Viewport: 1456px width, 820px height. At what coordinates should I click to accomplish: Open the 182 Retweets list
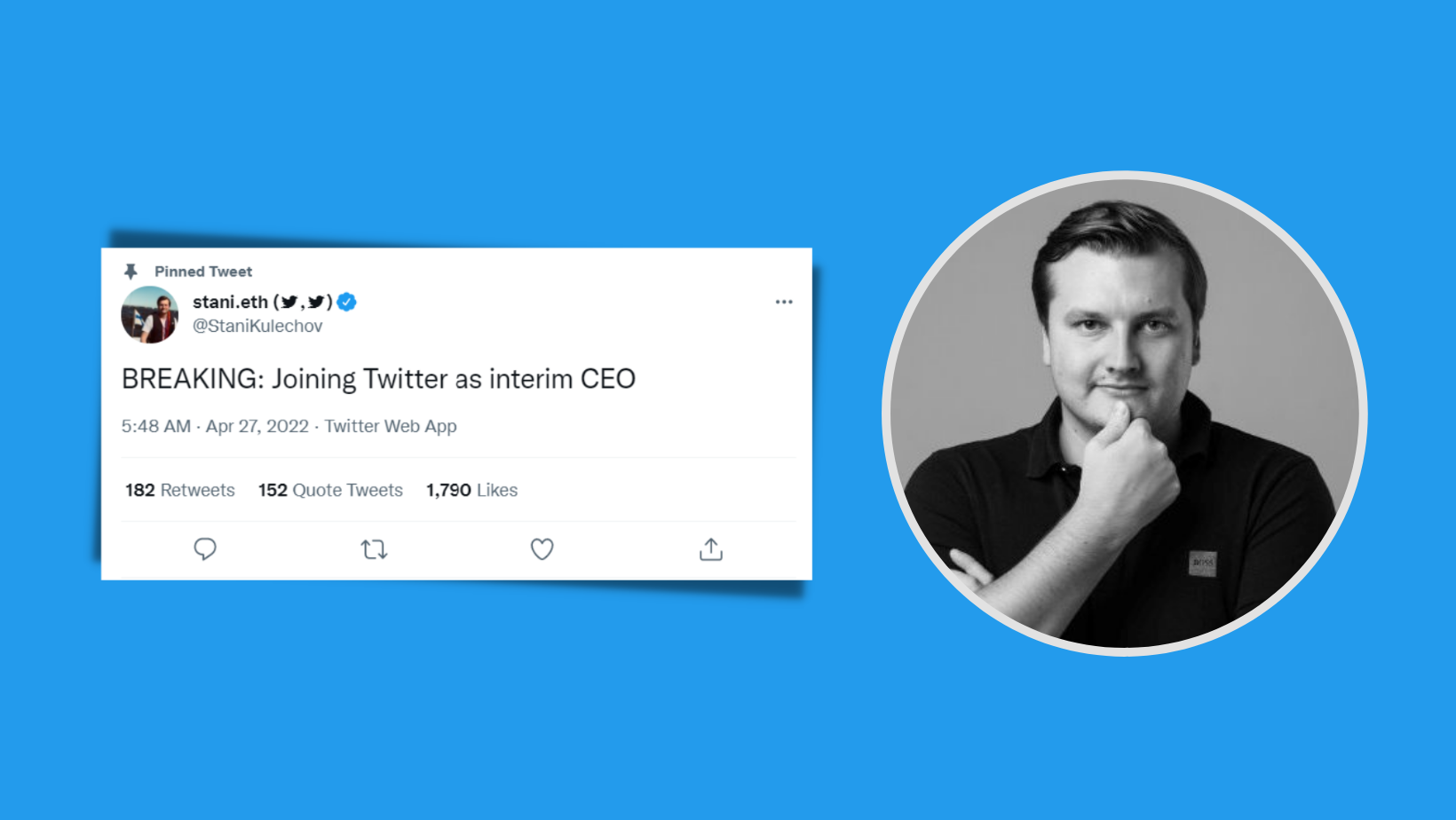coord(179,490)
